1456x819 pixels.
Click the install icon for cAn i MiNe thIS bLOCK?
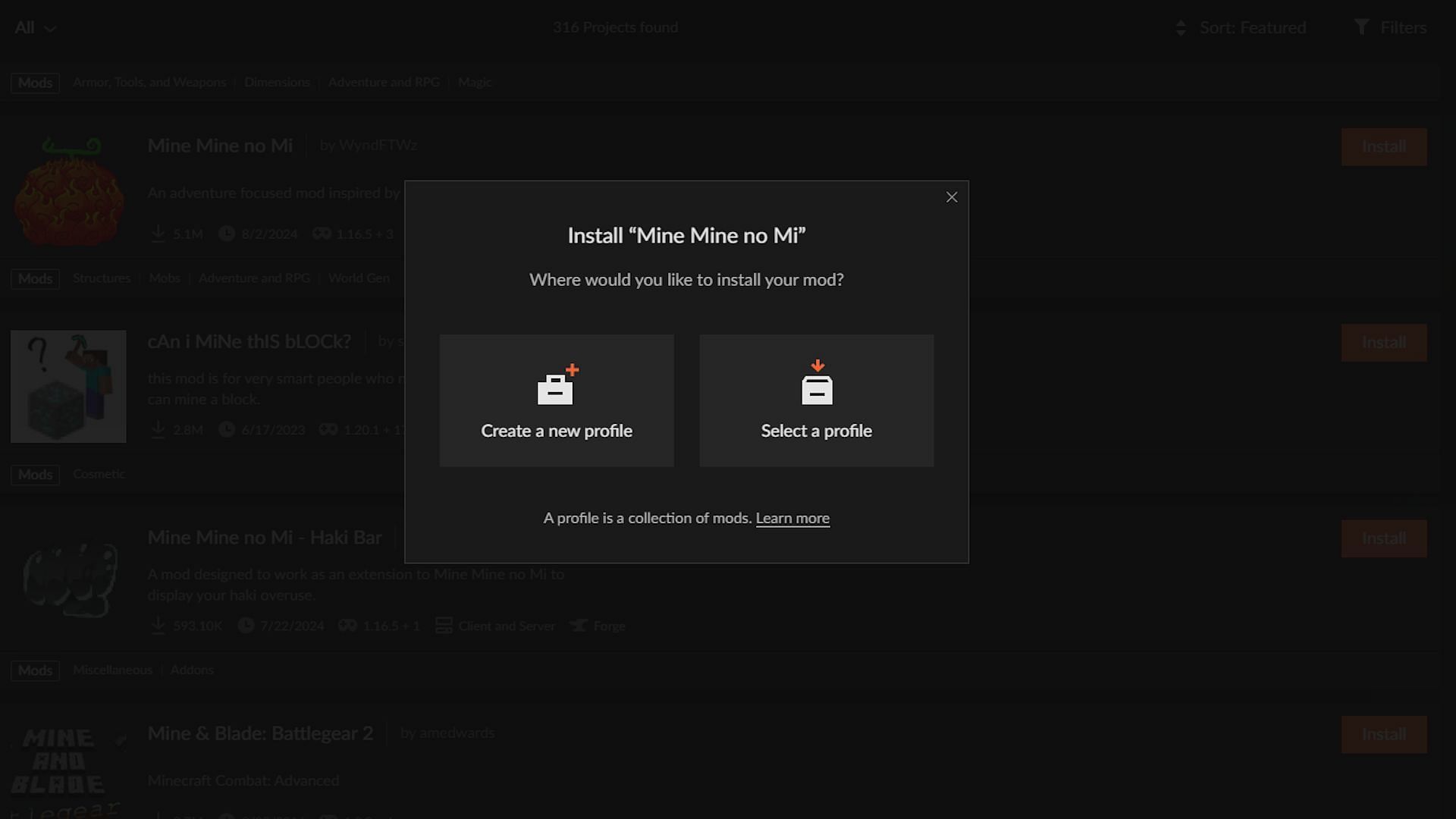point(1384,342)
